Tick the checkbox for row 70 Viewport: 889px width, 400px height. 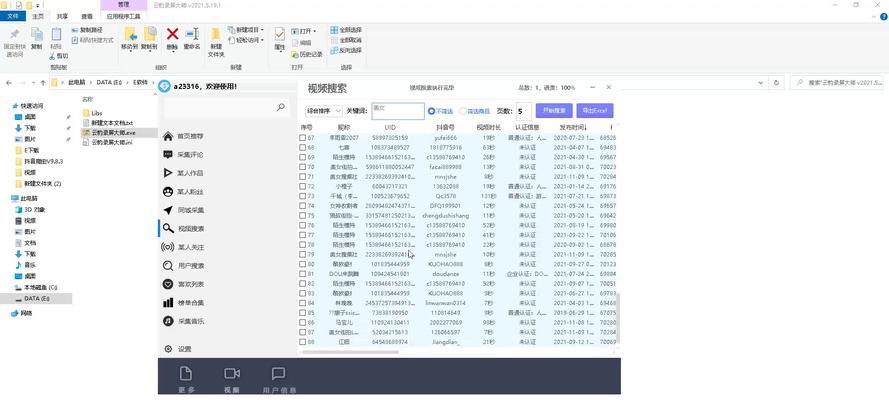(303, 167)
